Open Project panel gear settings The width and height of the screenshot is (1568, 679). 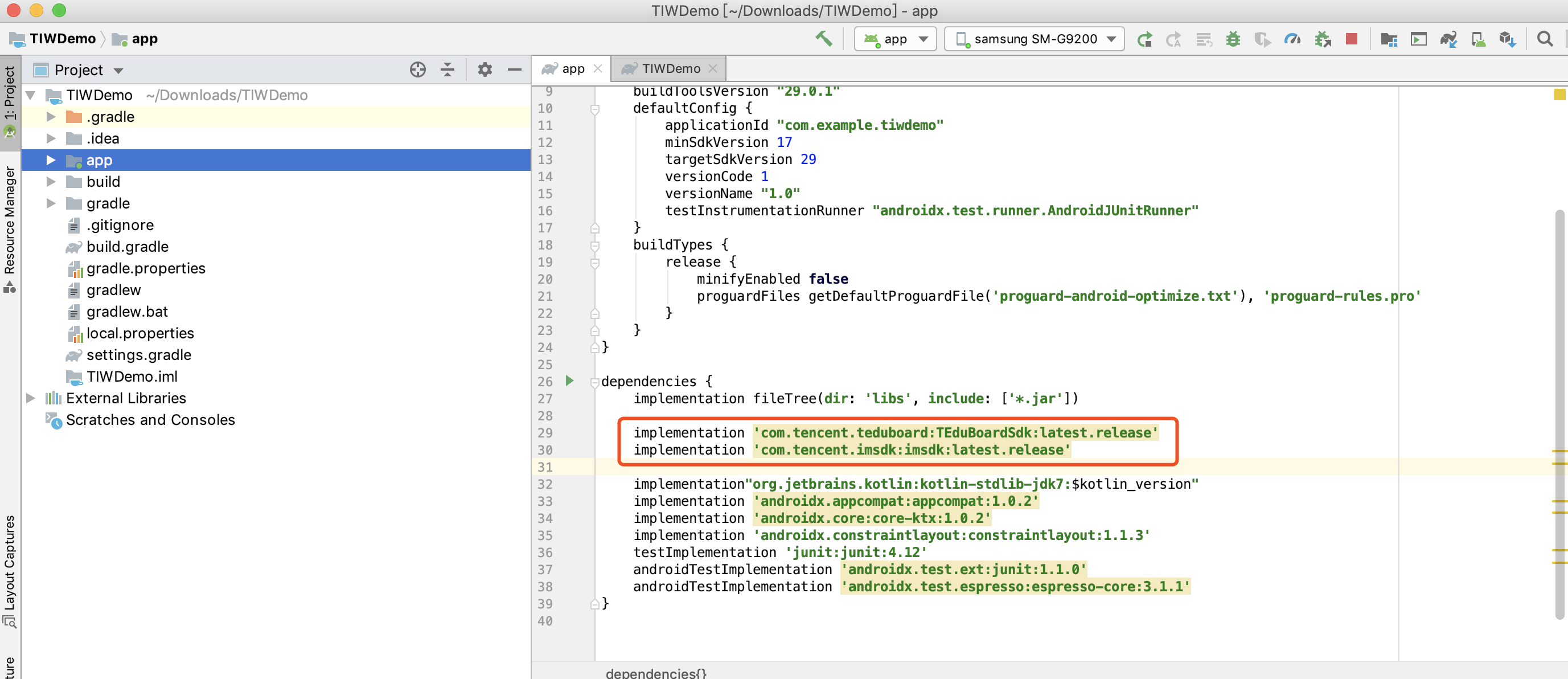[x=485, y=70]
